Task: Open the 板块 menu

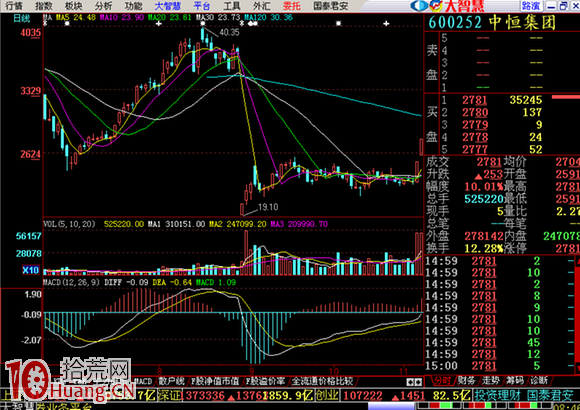Action: (74, 6)
